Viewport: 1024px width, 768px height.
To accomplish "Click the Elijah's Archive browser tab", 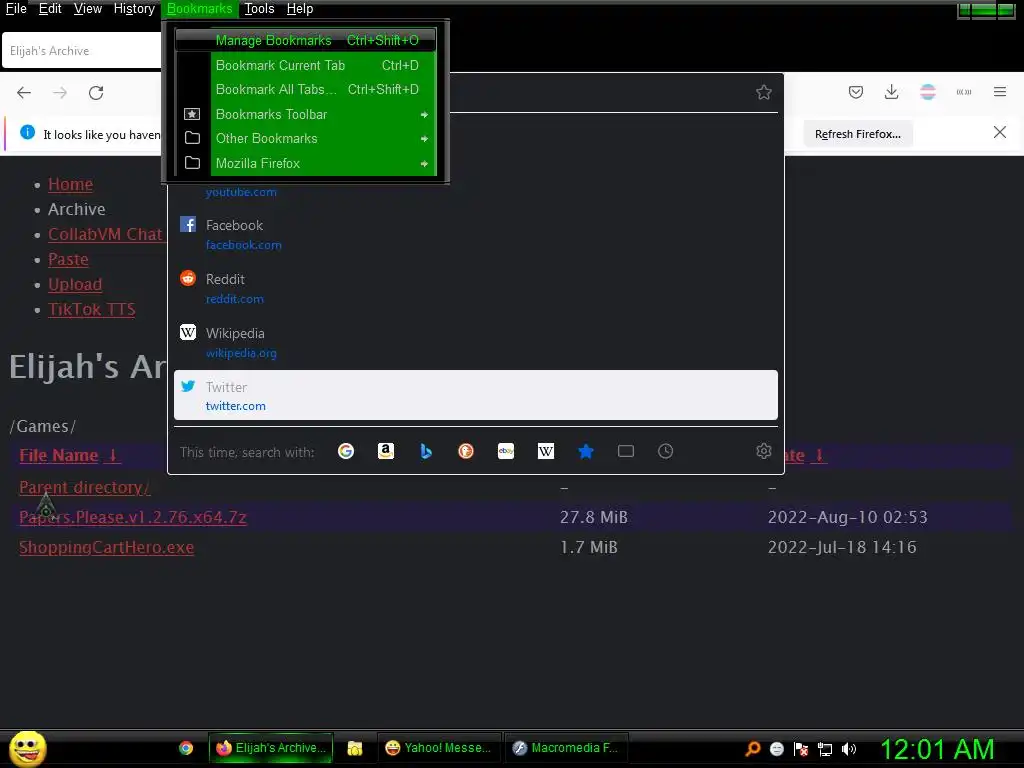I will coord(82,51).
